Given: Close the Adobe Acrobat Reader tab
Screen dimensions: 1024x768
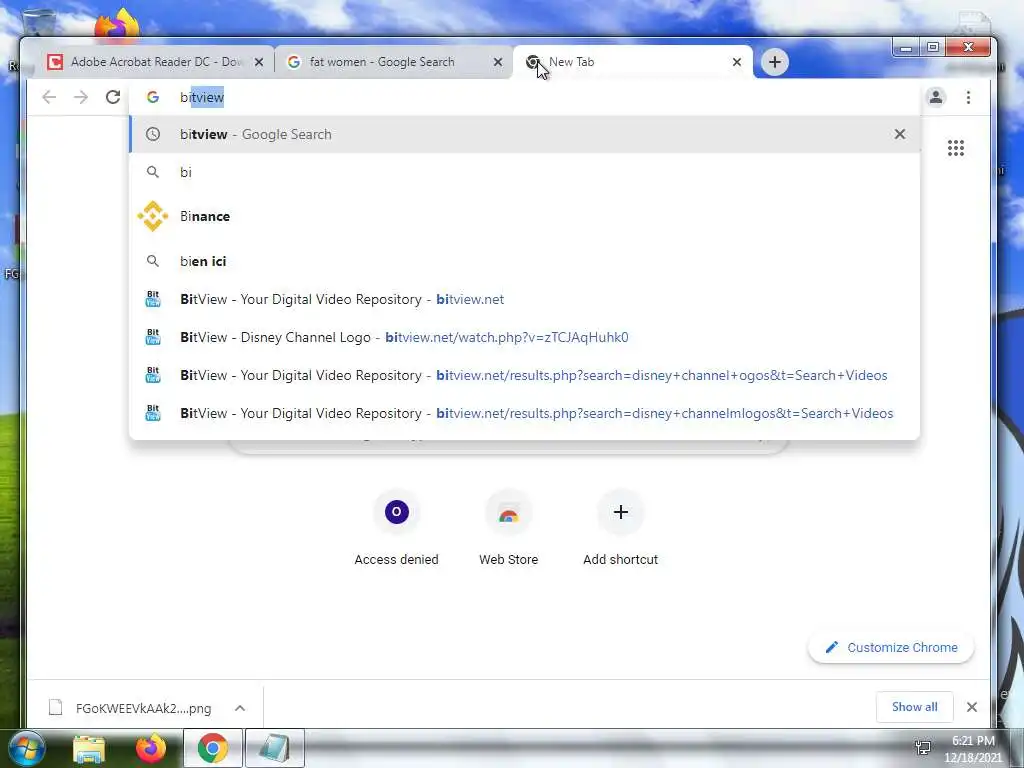Looking at the screenshot, I should click(x=259, y=62).
